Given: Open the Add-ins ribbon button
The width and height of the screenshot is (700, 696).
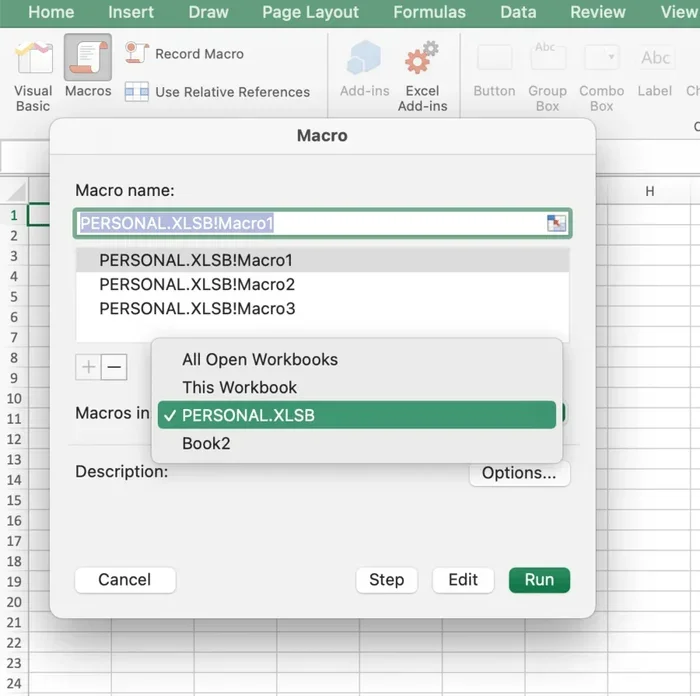Looking at the screenshot, I should 365,69.
